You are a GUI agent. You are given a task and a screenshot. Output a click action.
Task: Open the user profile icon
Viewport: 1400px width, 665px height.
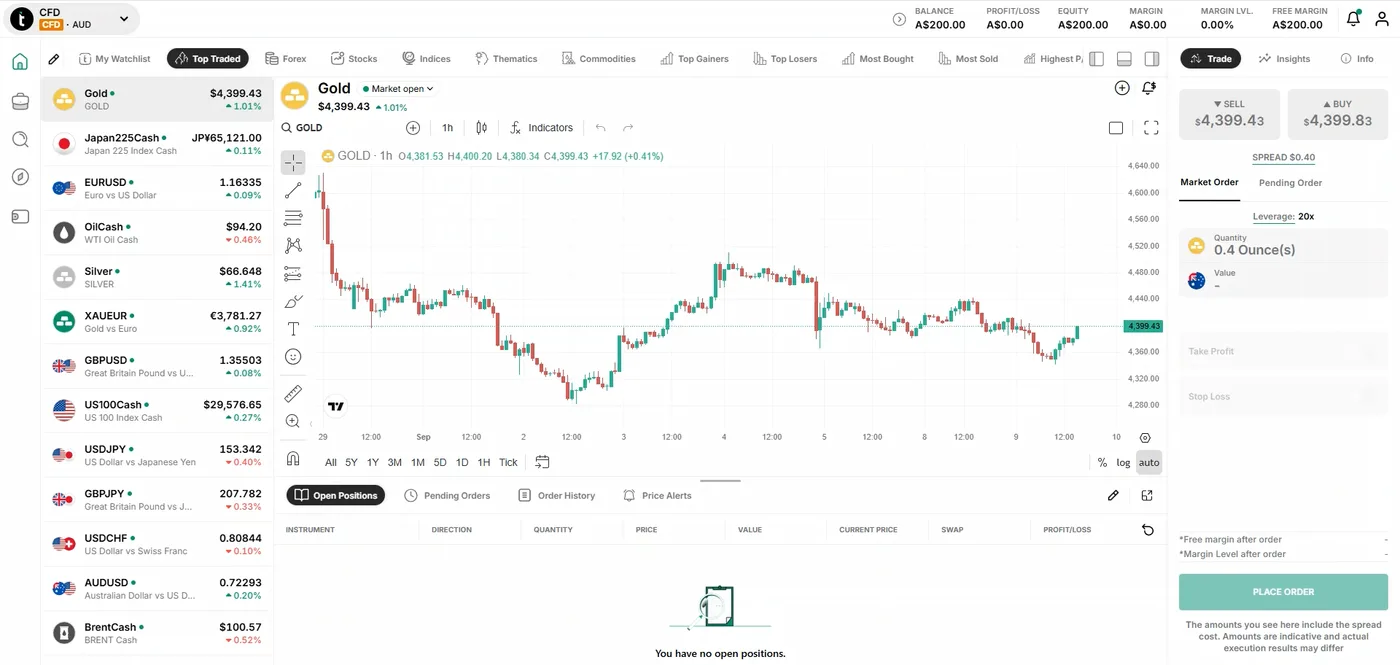coord(1382,18)
